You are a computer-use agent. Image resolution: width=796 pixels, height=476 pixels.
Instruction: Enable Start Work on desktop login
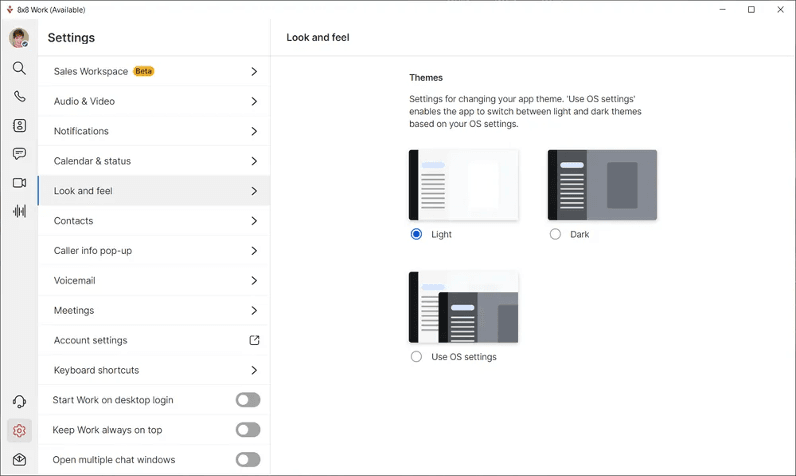coord(247,400)
